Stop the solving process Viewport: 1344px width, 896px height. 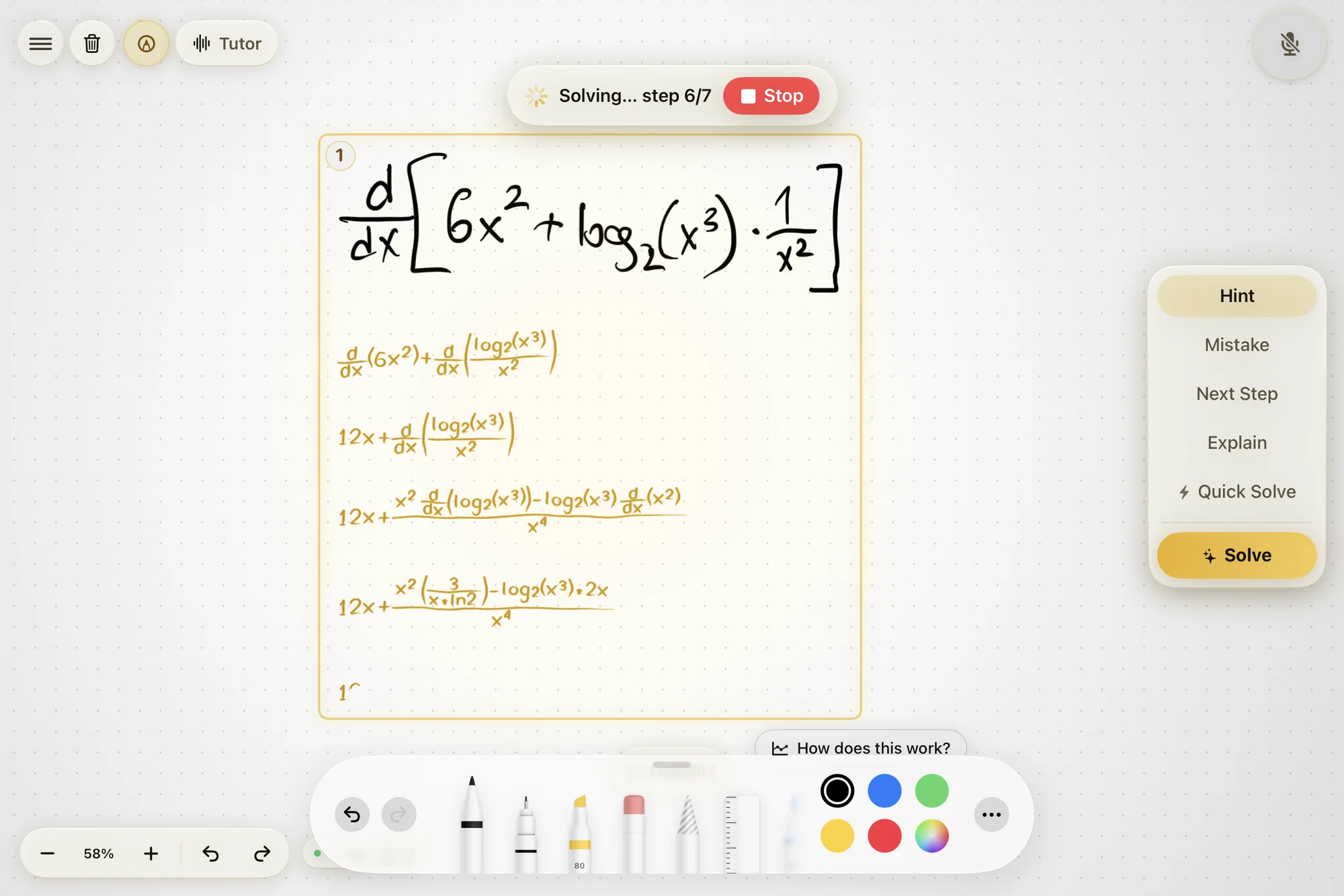click(771, 96)
